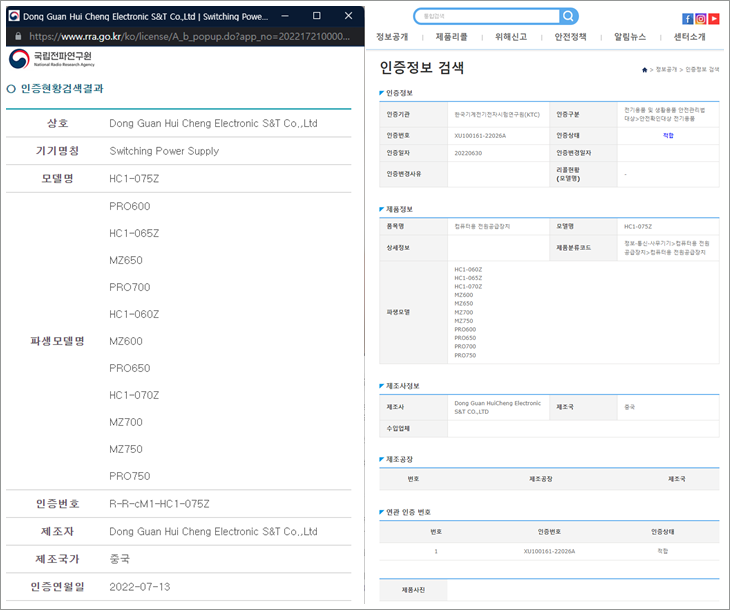This screenshot has width=730, height=610.
Task: Select derived model 'MZ700' in popup
Action: click(126, 422)
